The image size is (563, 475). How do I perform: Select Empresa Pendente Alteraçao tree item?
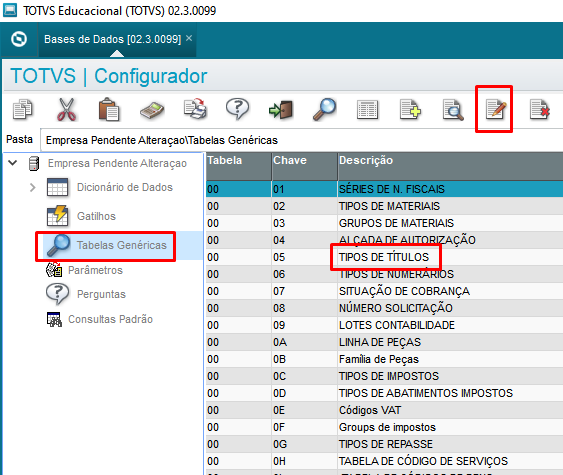pos(117,163)
